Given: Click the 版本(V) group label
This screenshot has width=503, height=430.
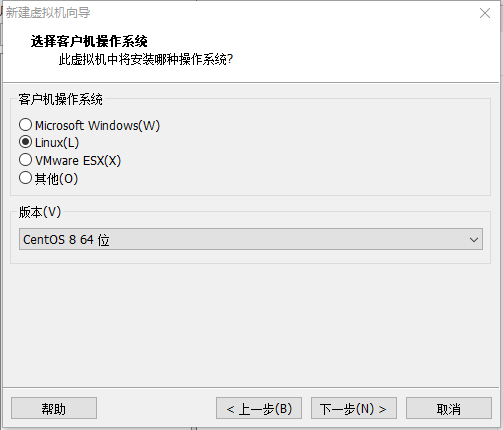Looking at the screenshot, I should point(40,212).
